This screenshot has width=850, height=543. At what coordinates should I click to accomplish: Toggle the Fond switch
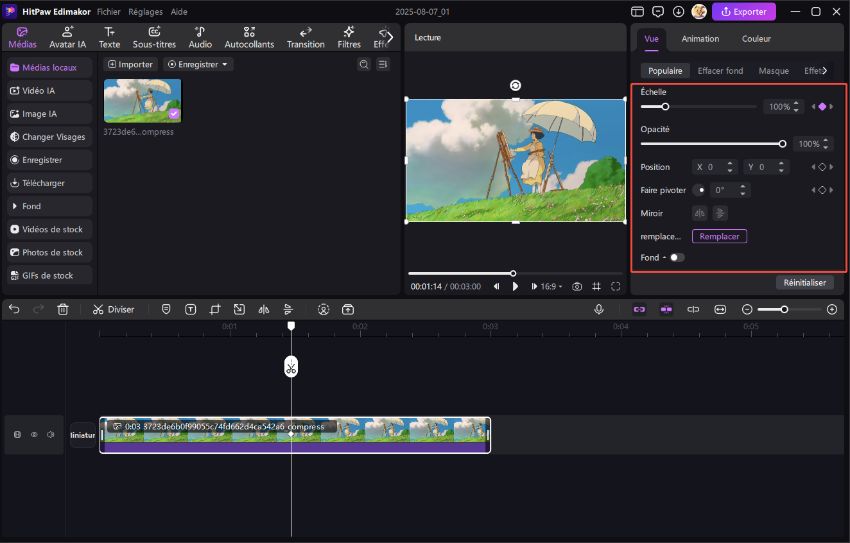(677, 257)
